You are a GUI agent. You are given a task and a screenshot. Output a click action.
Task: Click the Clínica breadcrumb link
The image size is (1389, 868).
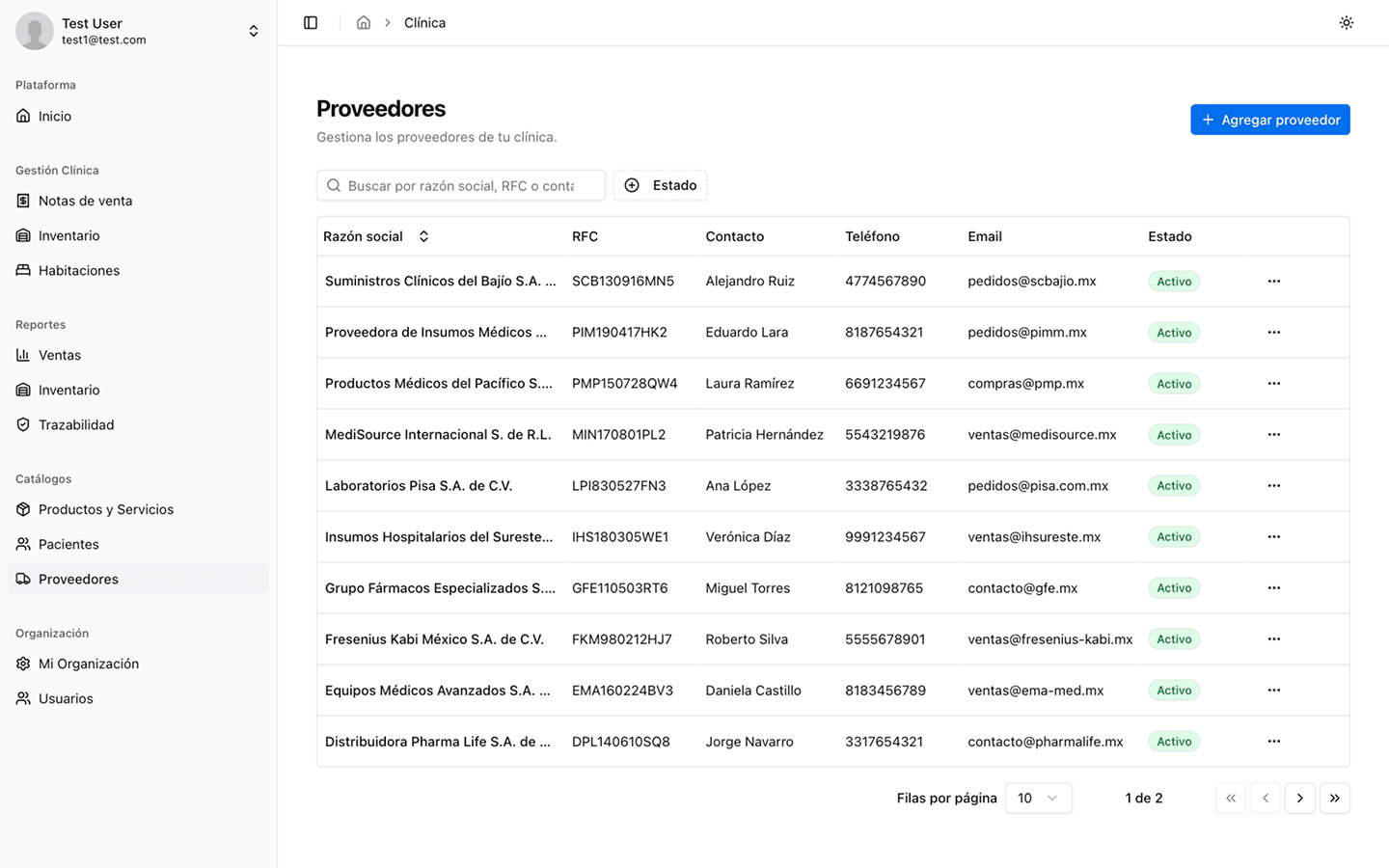pos(424,22)
